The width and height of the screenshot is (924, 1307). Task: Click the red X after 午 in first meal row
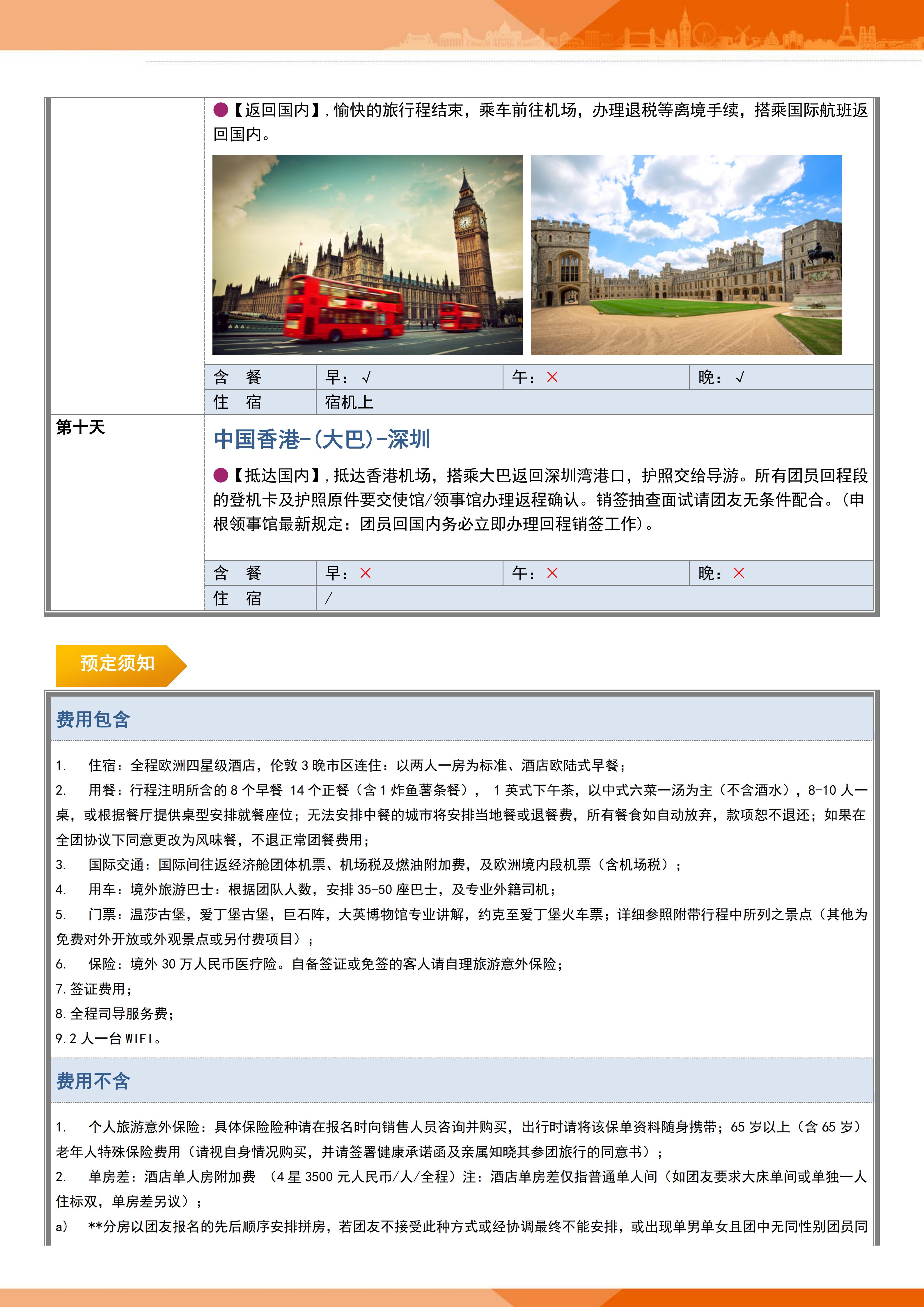[552, 377]
